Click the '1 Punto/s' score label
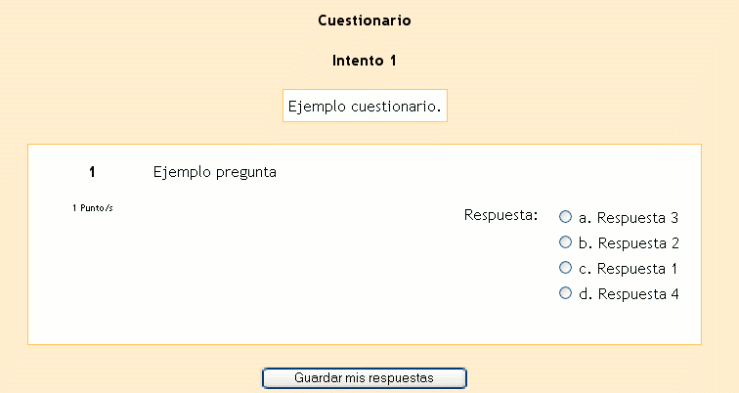739x393 pixels. 92,208
